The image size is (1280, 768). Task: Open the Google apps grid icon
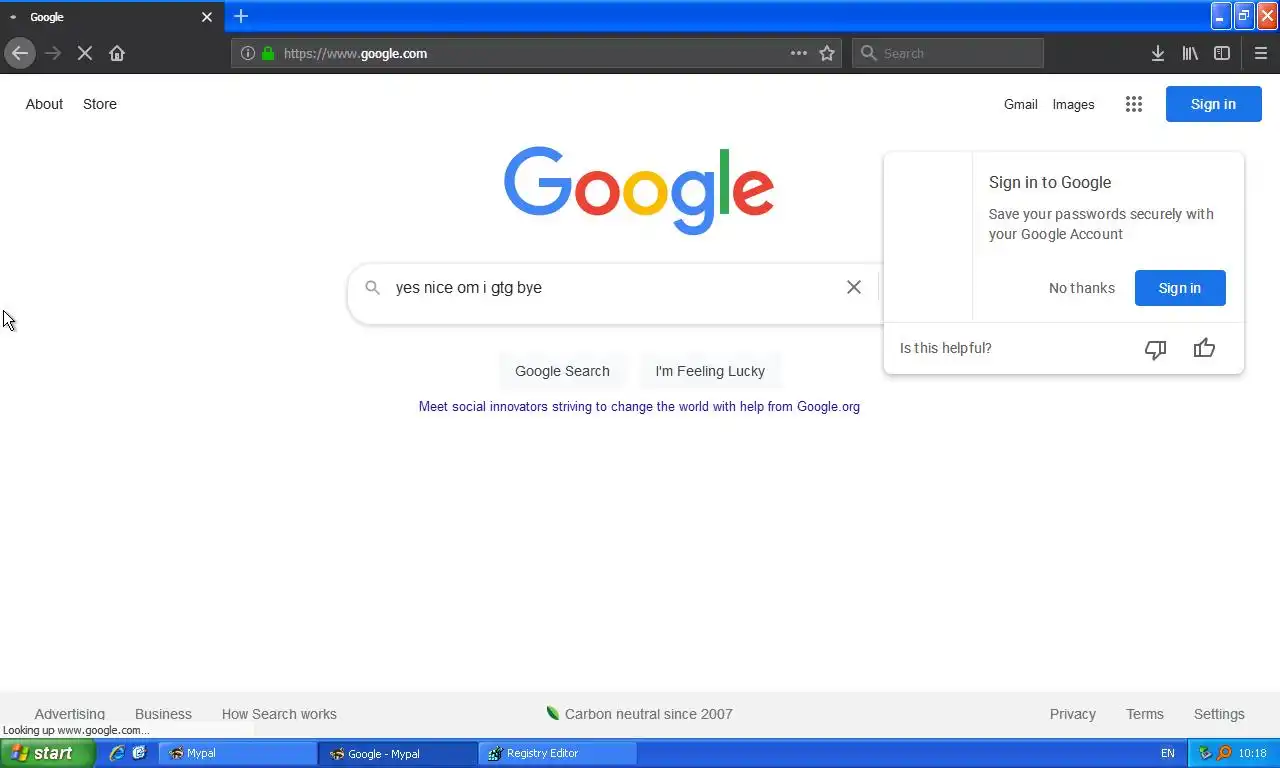1133,104
